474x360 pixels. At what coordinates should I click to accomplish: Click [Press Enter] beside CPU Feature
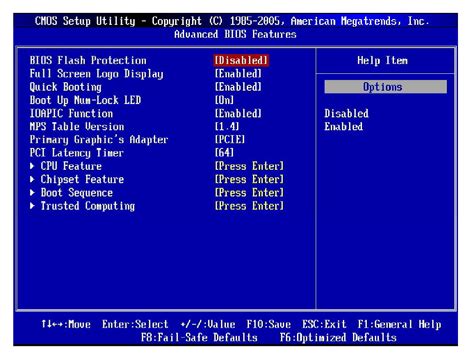click(249, 166)
